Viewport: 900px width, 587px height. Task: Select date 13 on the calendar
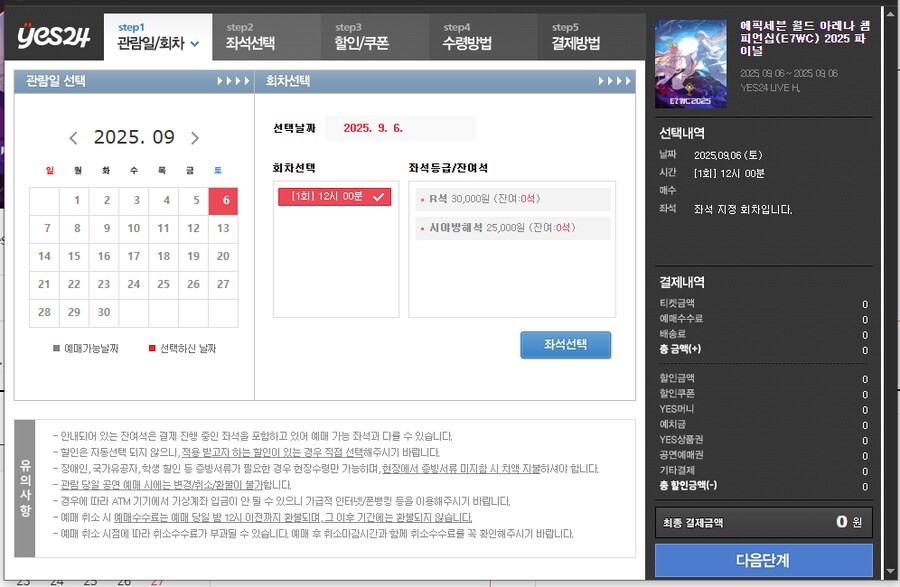222,227
